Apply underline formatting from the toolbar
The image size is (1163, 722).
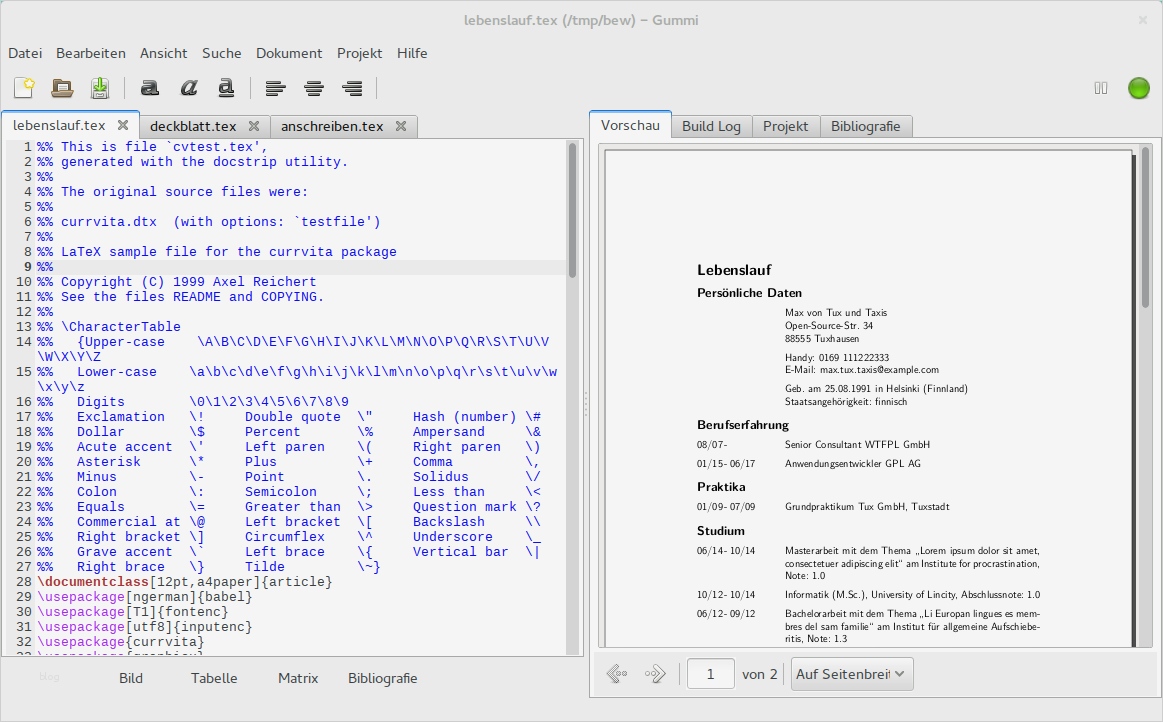click(x=226, y=88)
